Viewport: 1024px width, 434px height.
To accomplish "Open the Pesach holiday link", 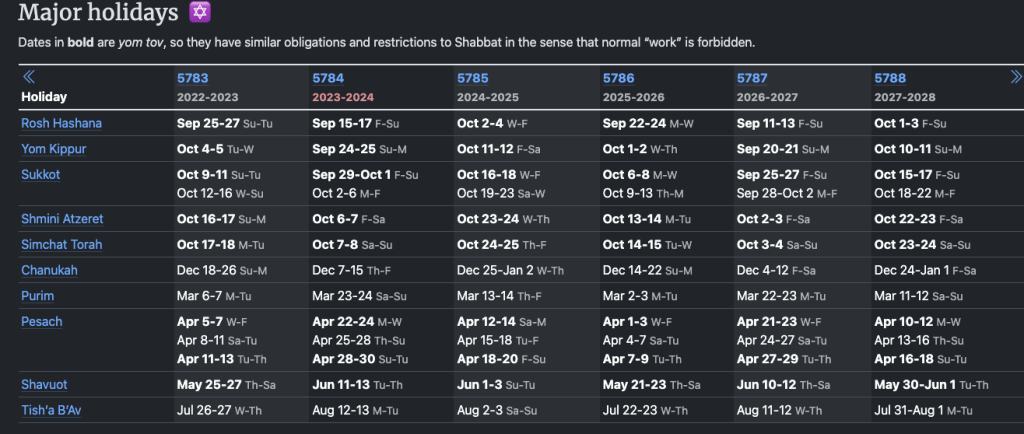I will (42, 322).
